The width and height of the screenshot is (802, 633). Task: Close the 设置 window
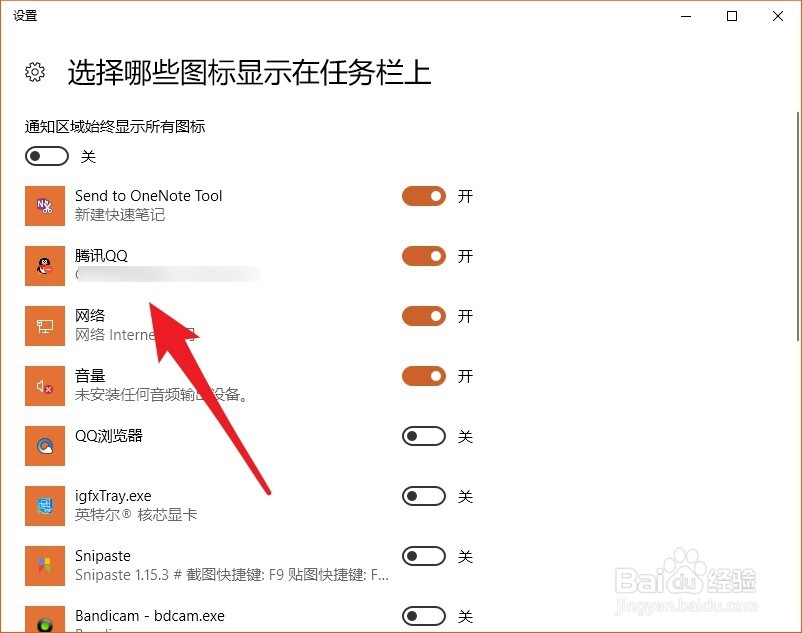pyautogui.click(x=778, y=16)
